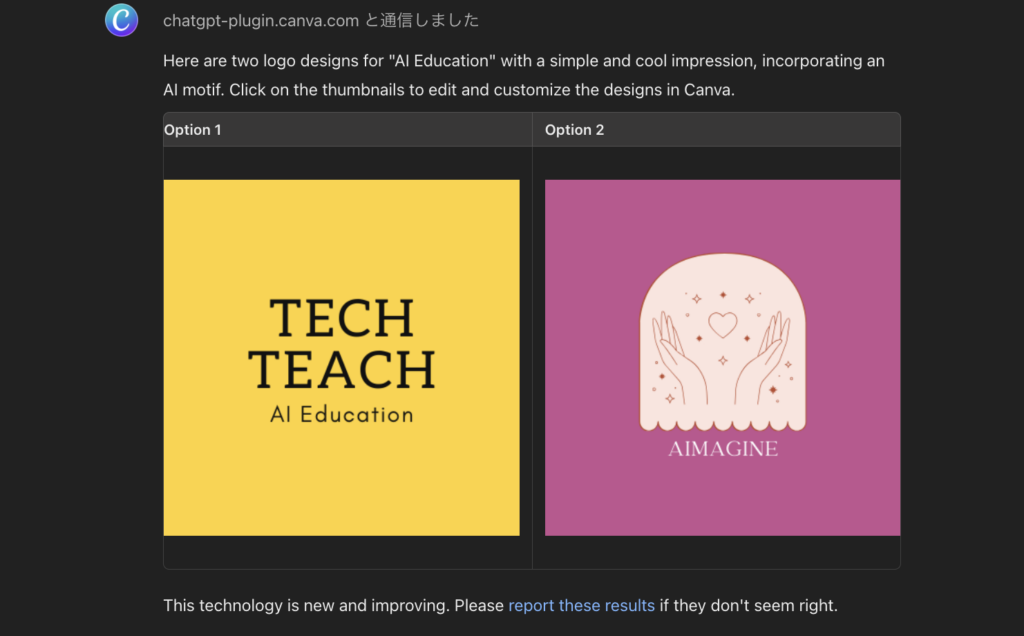Open the TECH TEACH logo thumbnail
1024x636 pixels.
point(341,357)
